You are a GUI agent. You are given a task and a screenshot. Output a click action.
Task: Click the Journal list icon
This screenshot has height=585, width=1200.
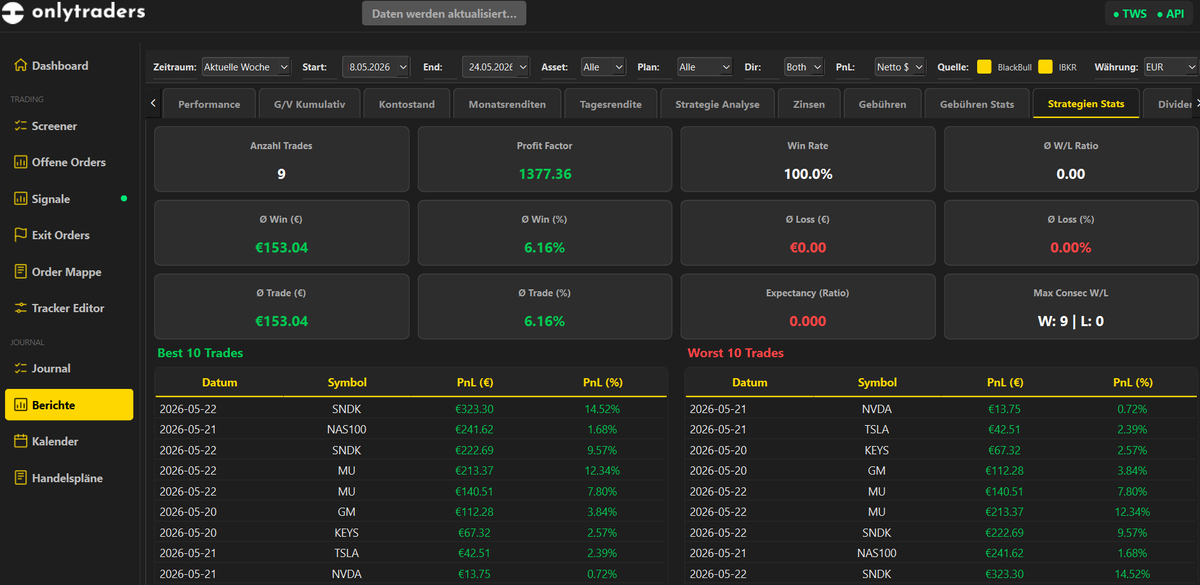point(20,368)
